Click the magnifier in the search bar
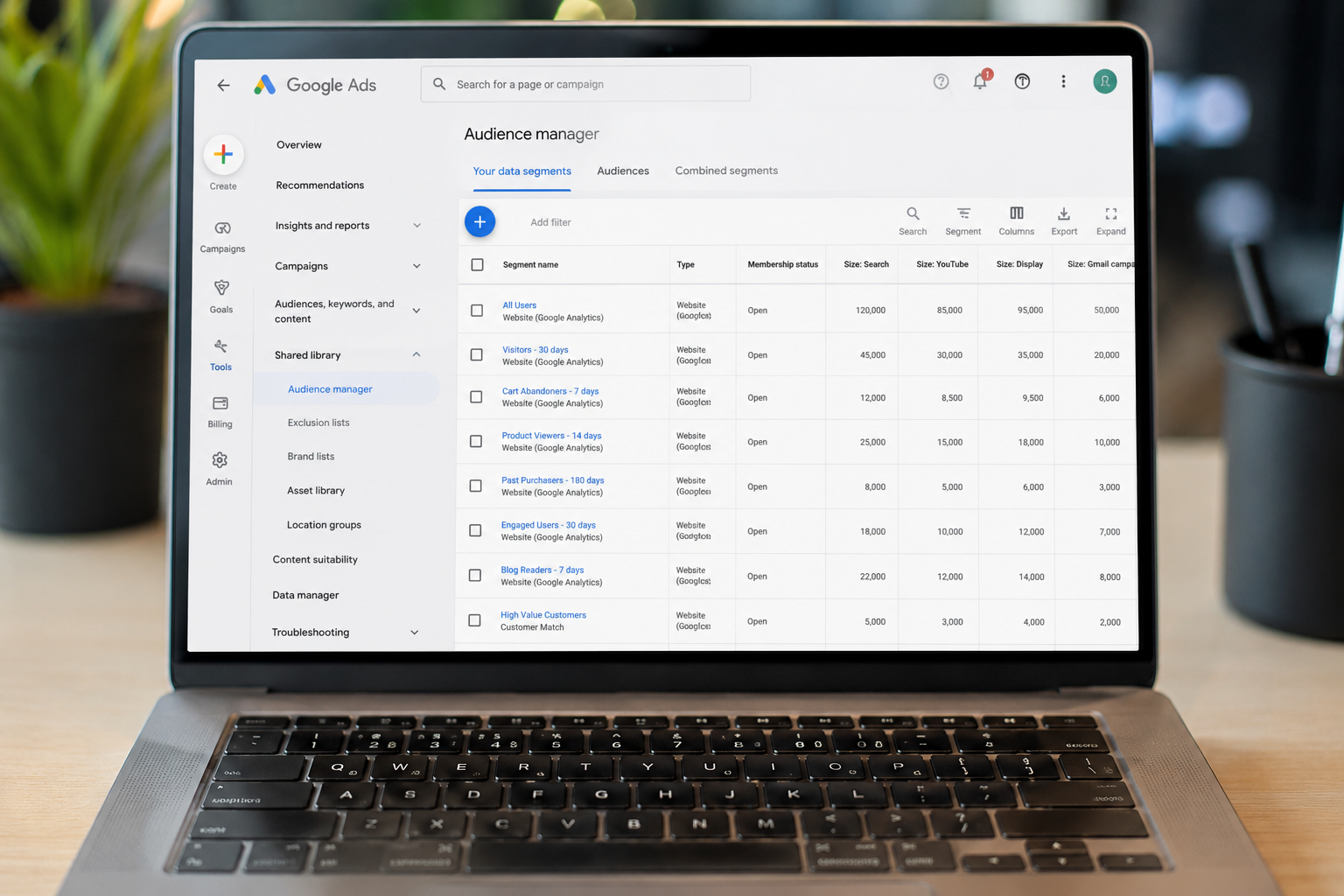 pyautogui.click(x=439, y=84)
